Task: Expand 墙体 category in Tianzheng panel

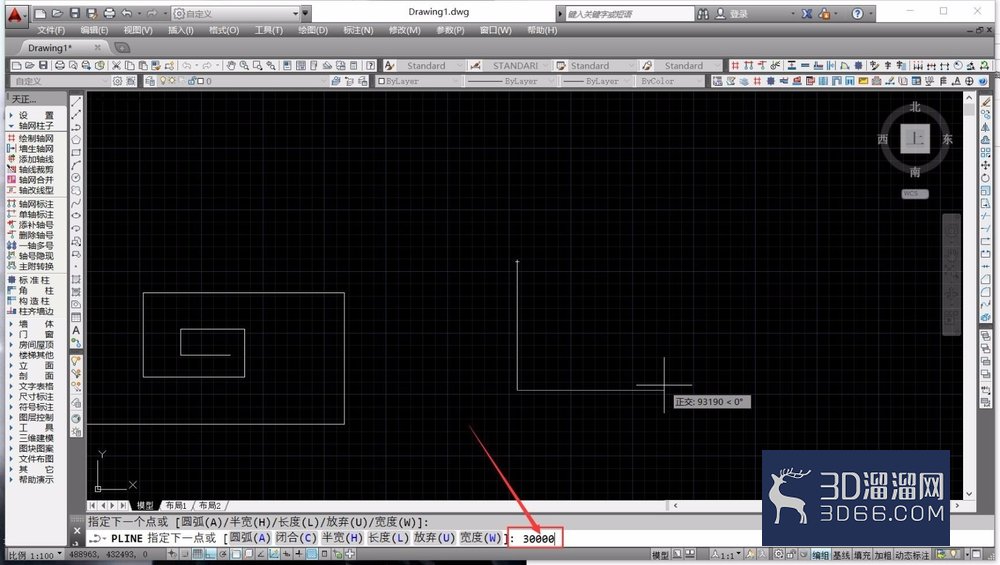Action: 36,324
